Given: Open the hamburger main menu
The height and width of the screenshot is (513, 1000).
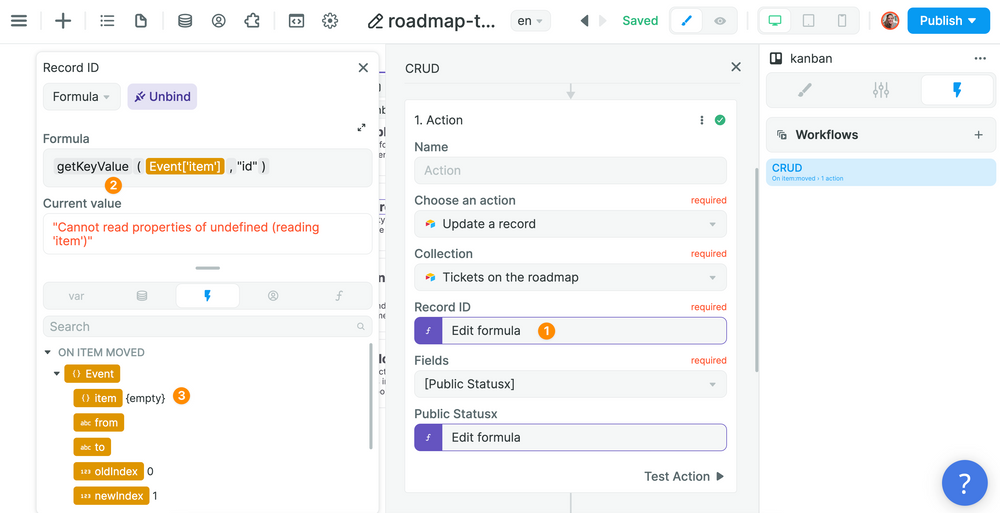Looking at the screenshot, I should (18, 21).
